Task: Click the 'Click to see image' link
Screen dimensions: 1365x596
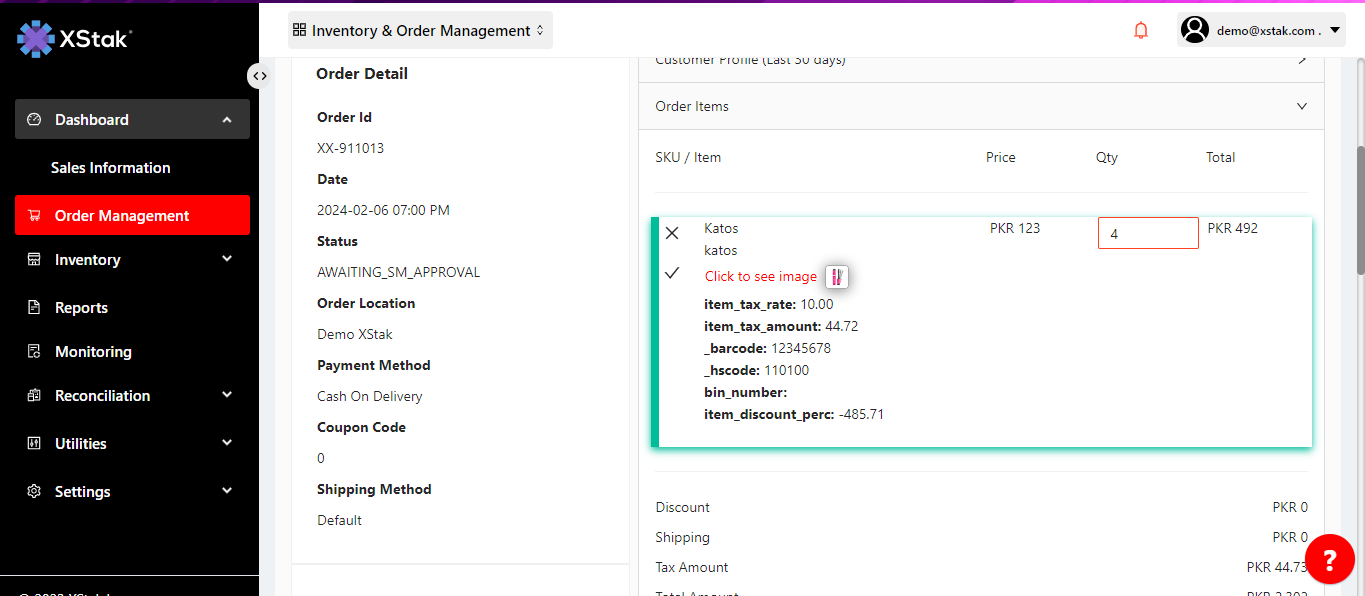Action: (x=760, y=277)
